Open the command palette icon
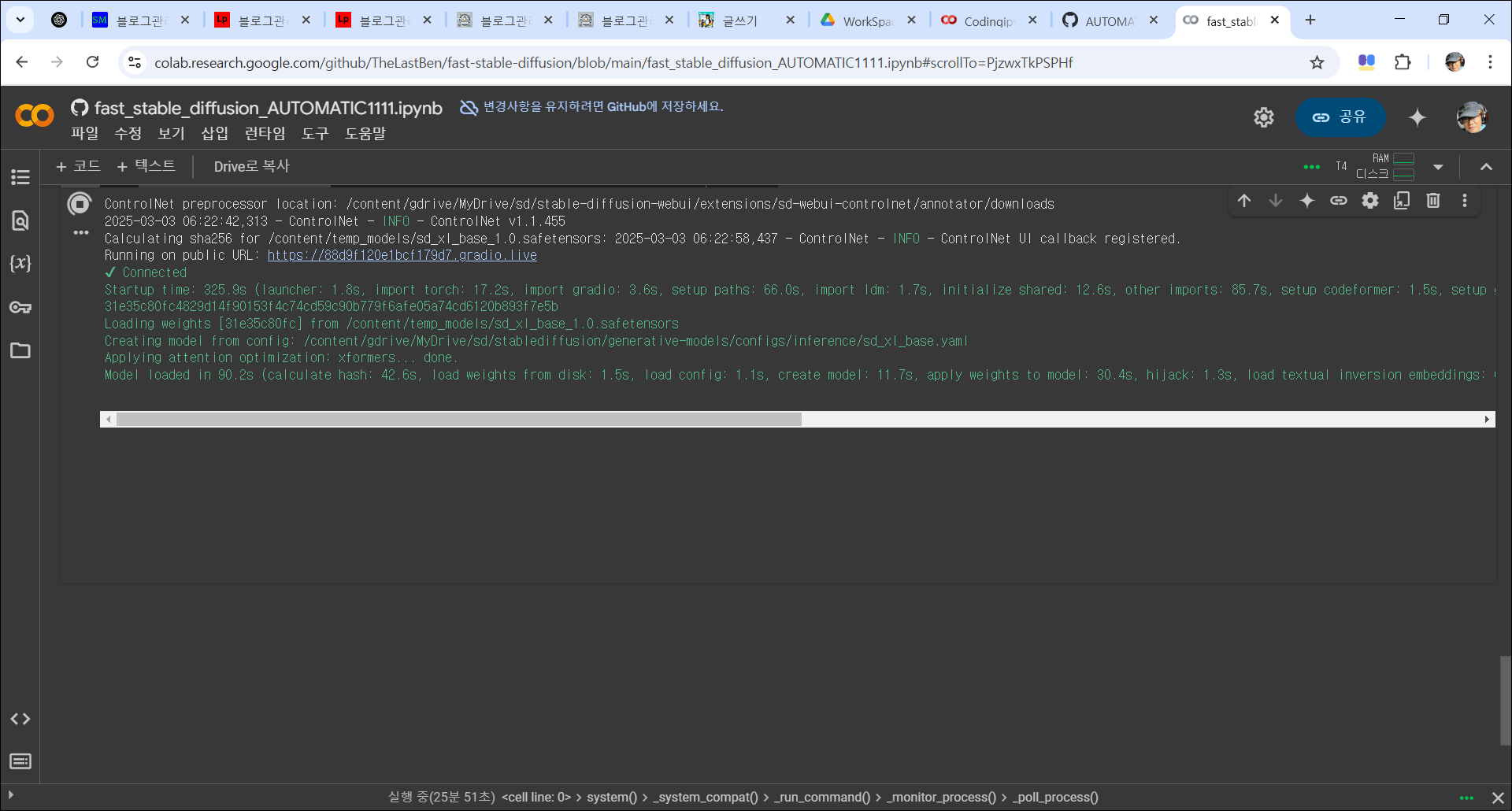 (20, 761)
